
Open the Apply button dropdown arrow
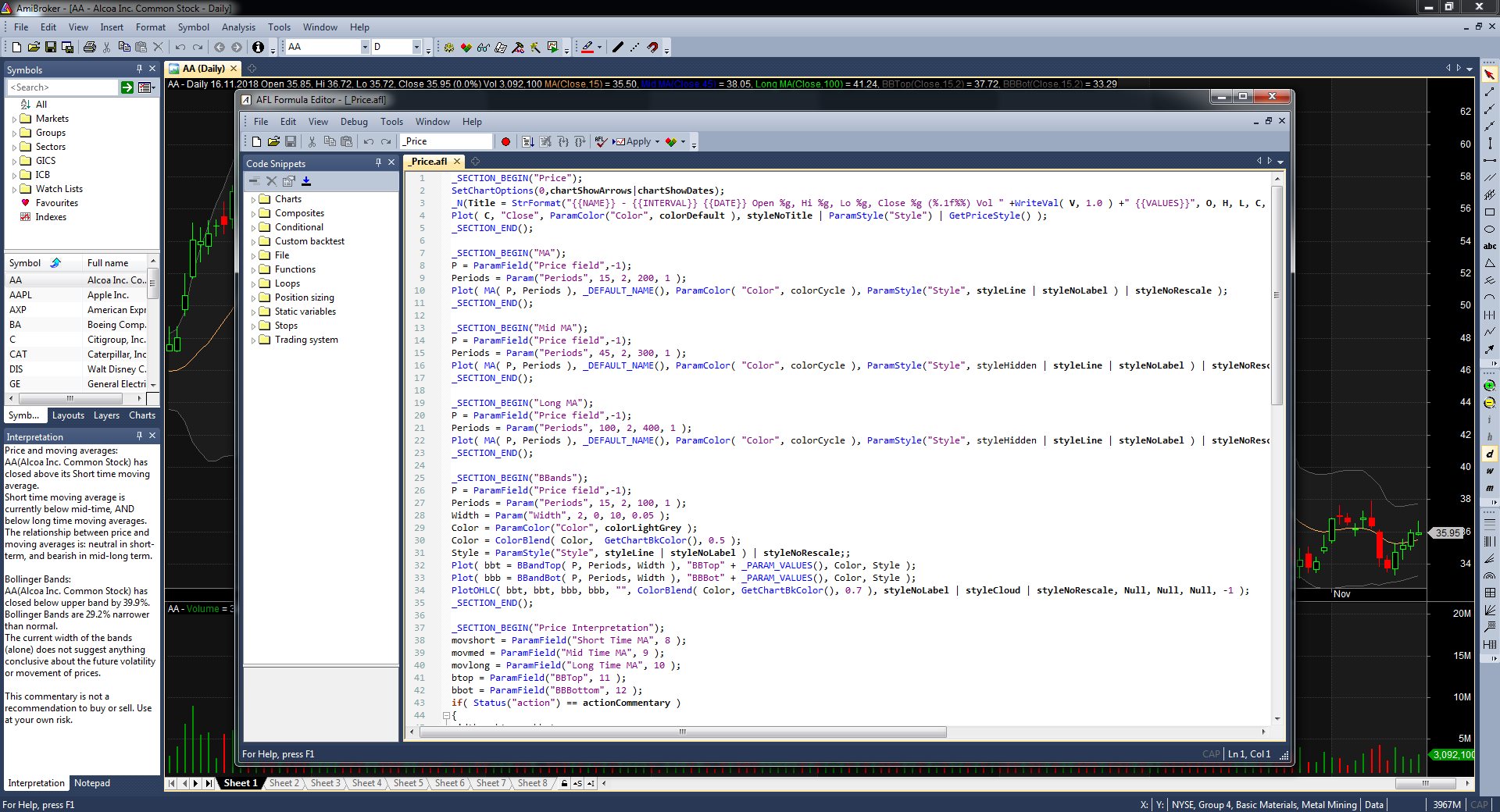657,142
